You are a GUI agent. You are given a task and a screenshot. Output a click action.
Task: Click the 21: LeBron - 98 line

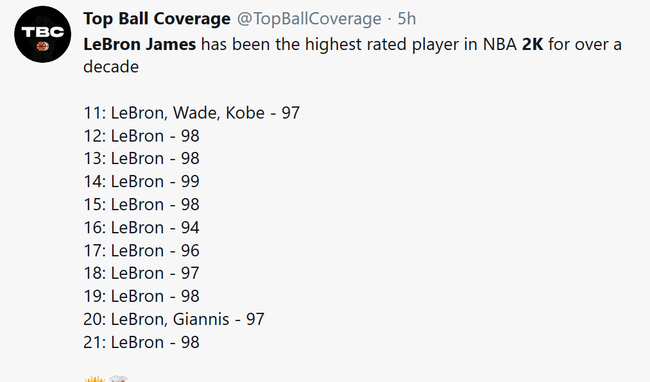click(x=141, y=342)
